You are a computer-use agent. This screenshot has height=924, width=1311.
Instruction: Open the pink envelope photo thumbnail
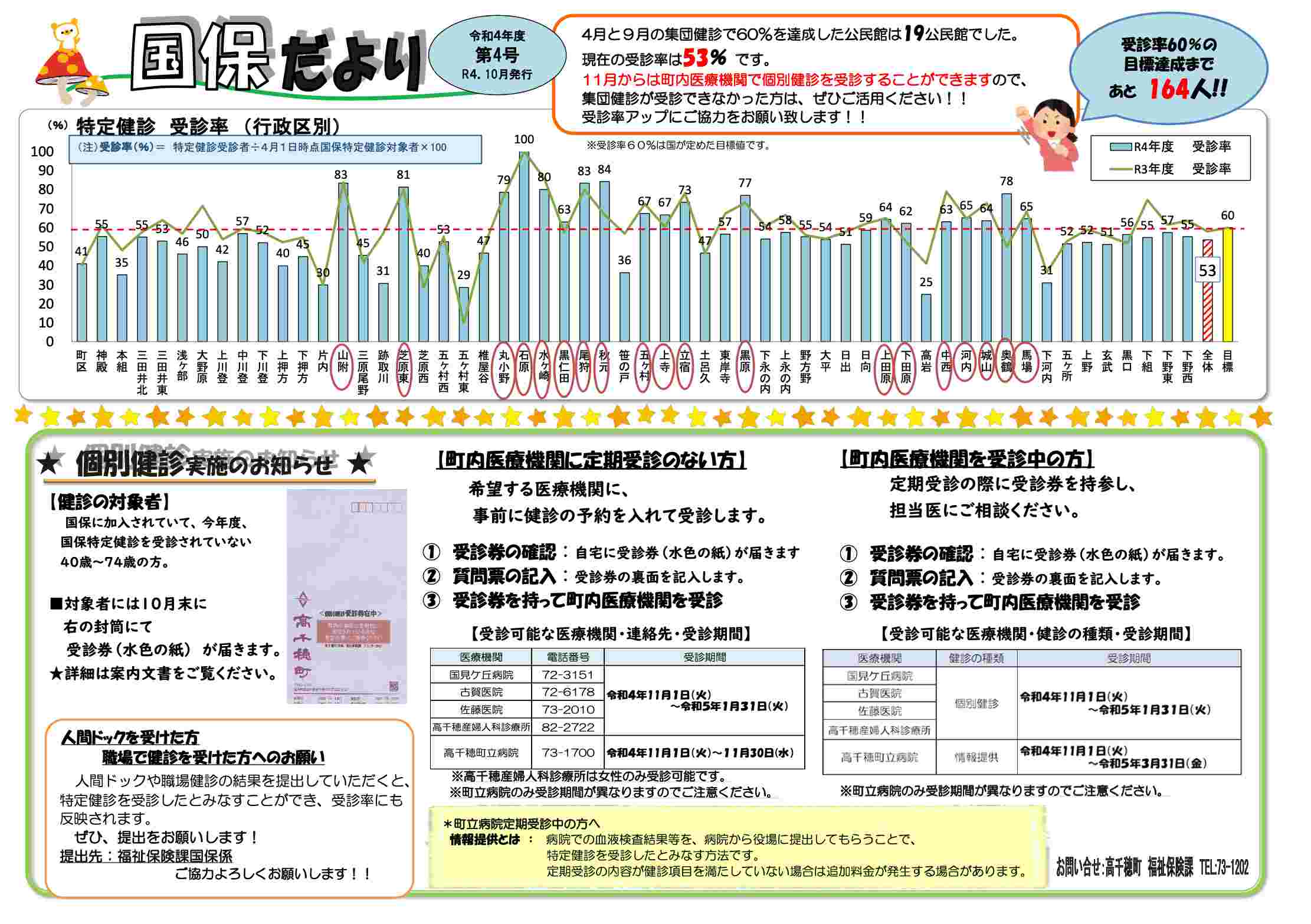346,596
